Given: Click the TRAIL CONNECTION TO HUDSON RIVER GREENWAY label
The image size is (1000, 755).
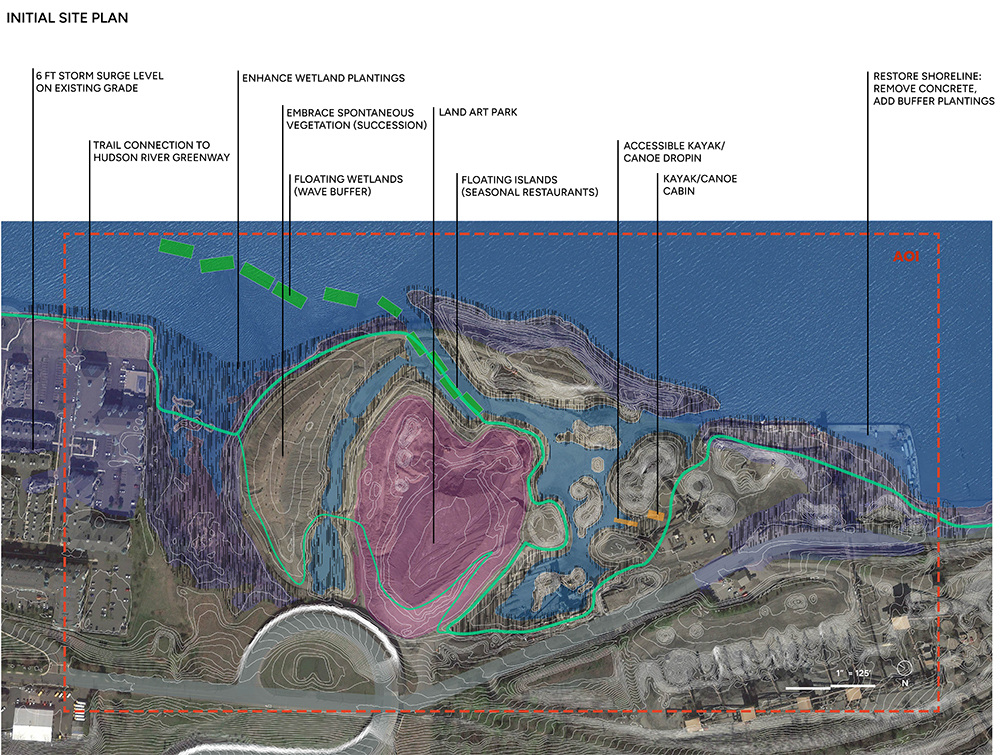Looking at the screenshot, I should (x=161, y=151).
